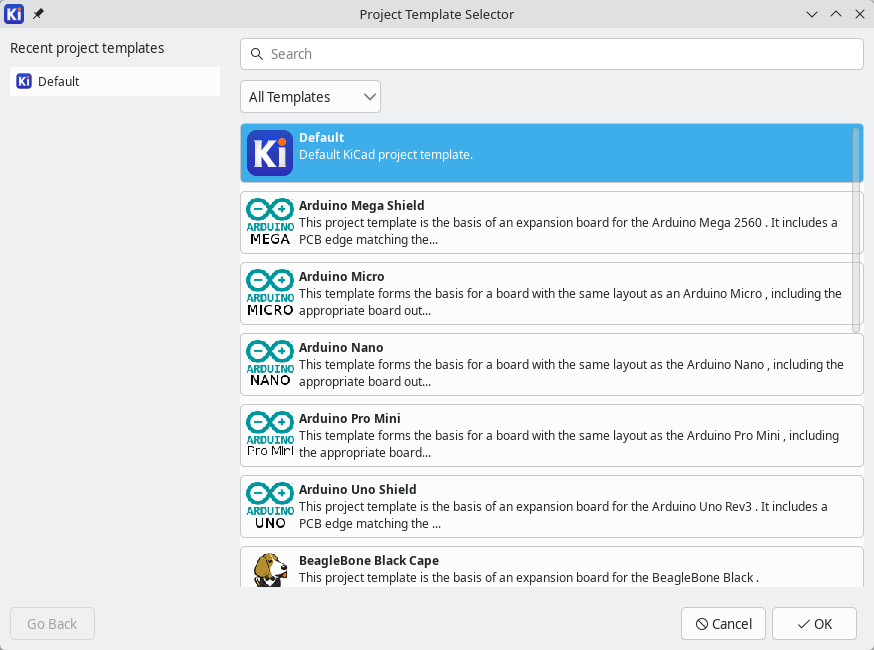This screenshot has width=874, height=650.
Task: Click the KiCad icon in the title bar
Action: coord(15,14)
